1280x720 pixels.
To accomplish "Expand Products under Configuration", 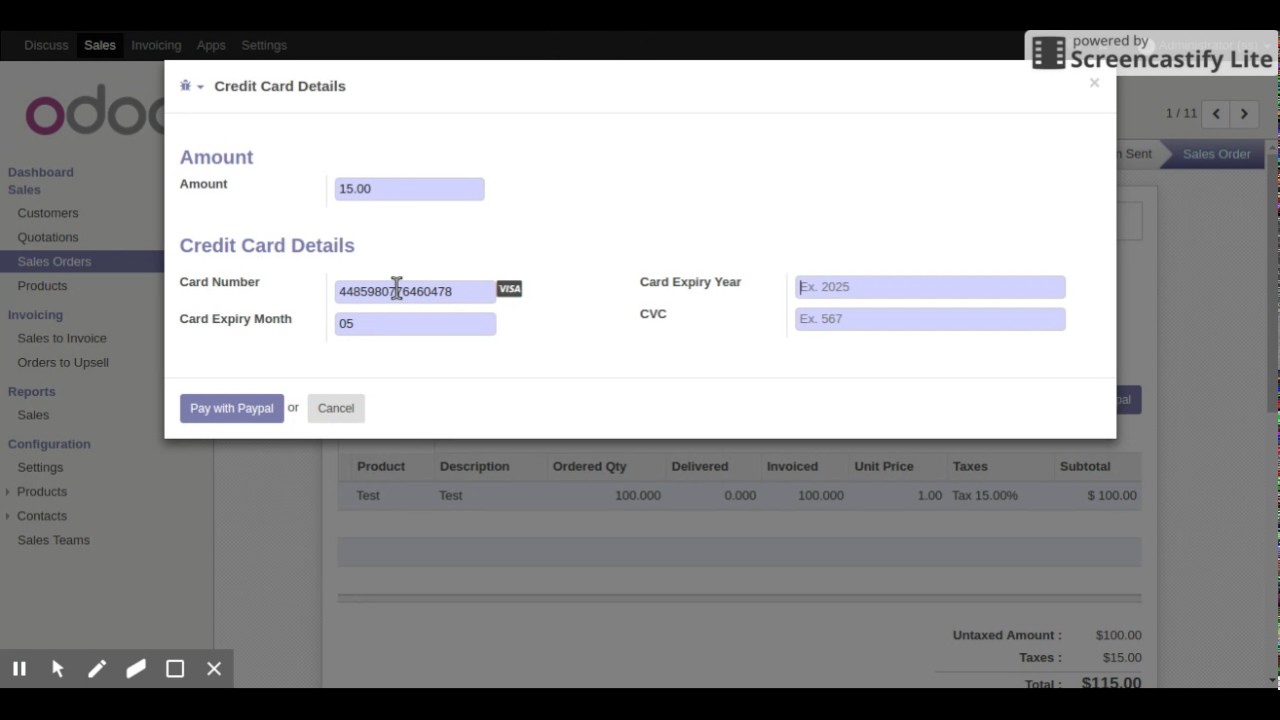I will (42, 492).
